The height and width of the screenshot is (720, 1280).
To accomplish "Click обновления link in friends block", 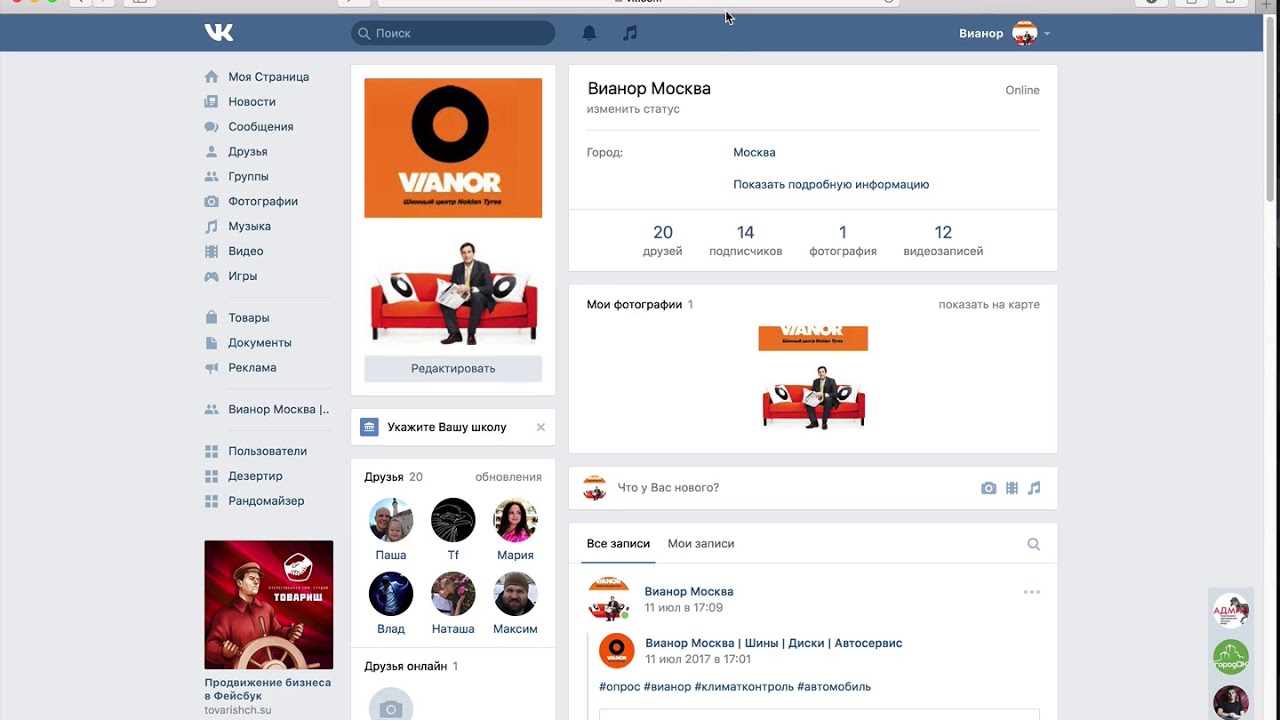I will click(508, 477).
